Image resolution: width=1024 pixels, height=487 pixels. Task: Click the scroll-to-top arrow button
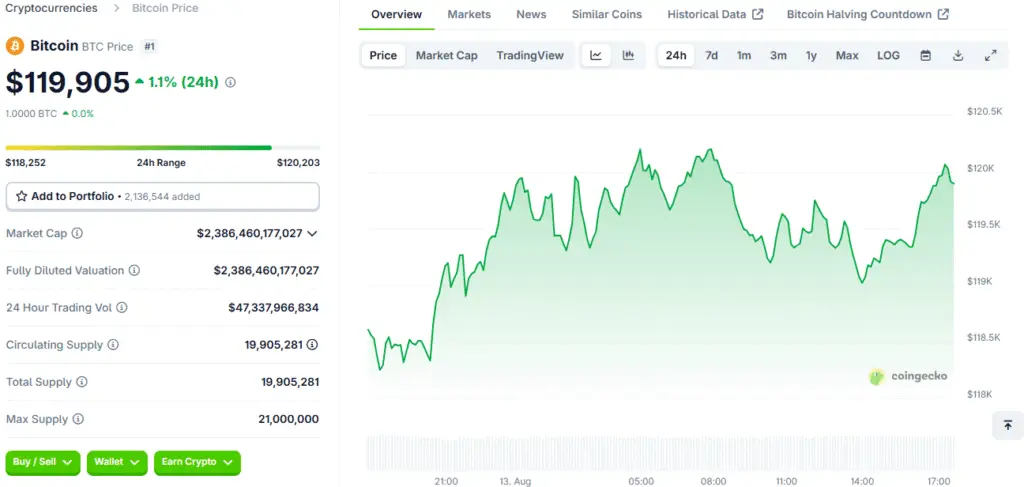click(x=1008, y=426)
